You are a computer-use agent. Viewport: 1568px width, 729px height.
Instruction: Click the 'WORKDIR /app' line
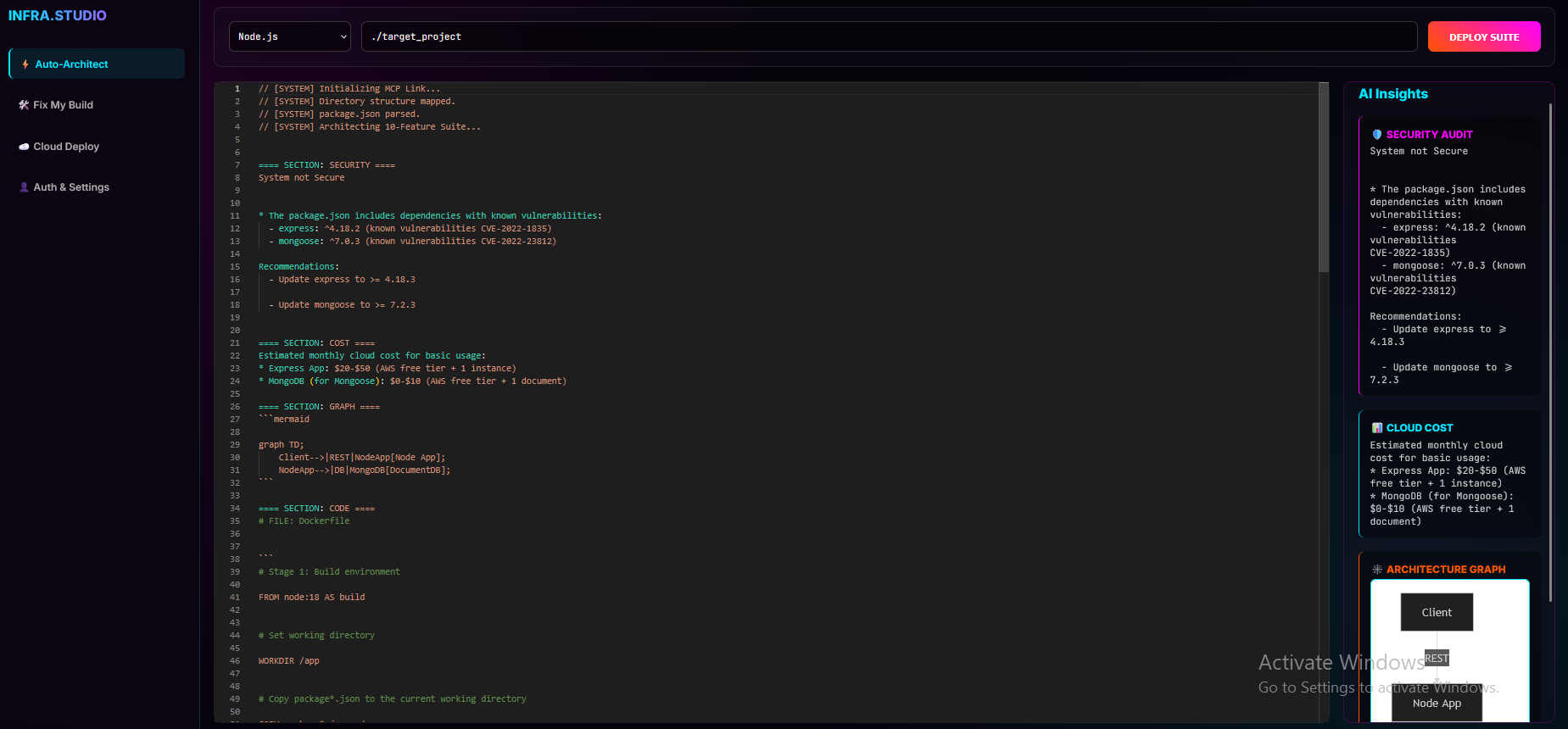click(288, 660)
